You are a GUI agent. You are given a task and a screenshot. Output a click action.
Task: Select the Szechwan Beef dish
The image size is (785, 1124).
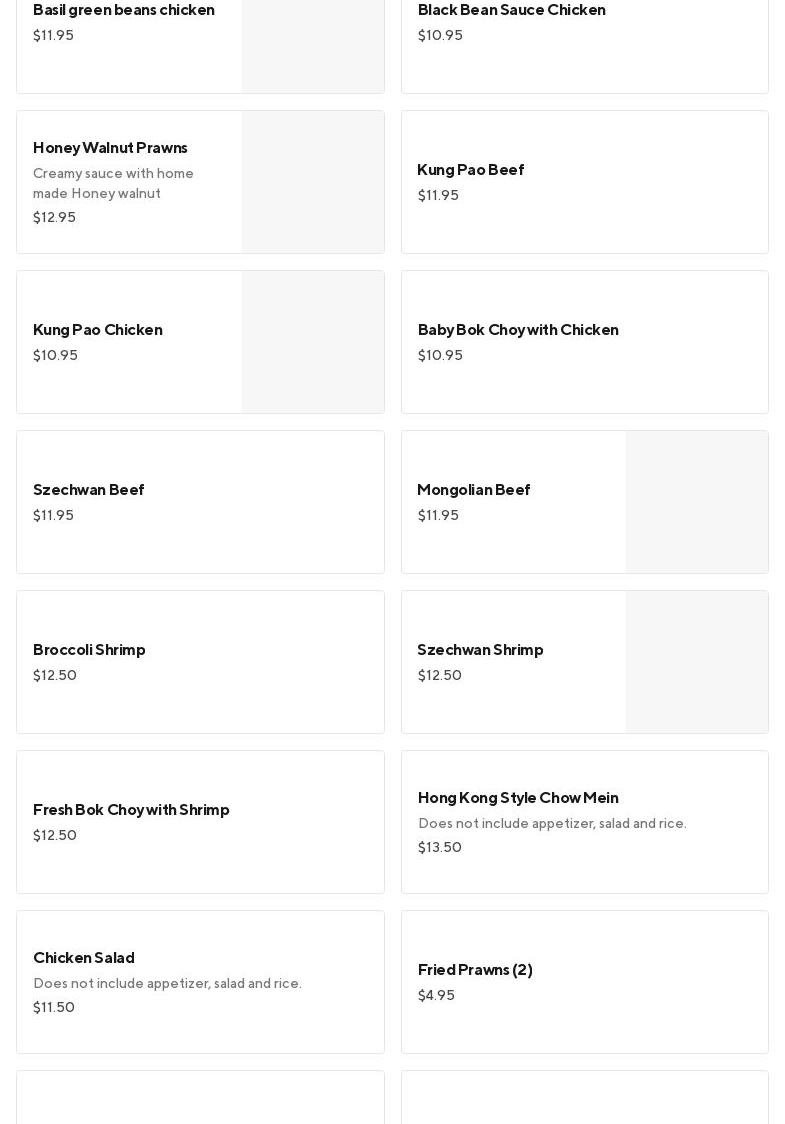pos(89,490)
